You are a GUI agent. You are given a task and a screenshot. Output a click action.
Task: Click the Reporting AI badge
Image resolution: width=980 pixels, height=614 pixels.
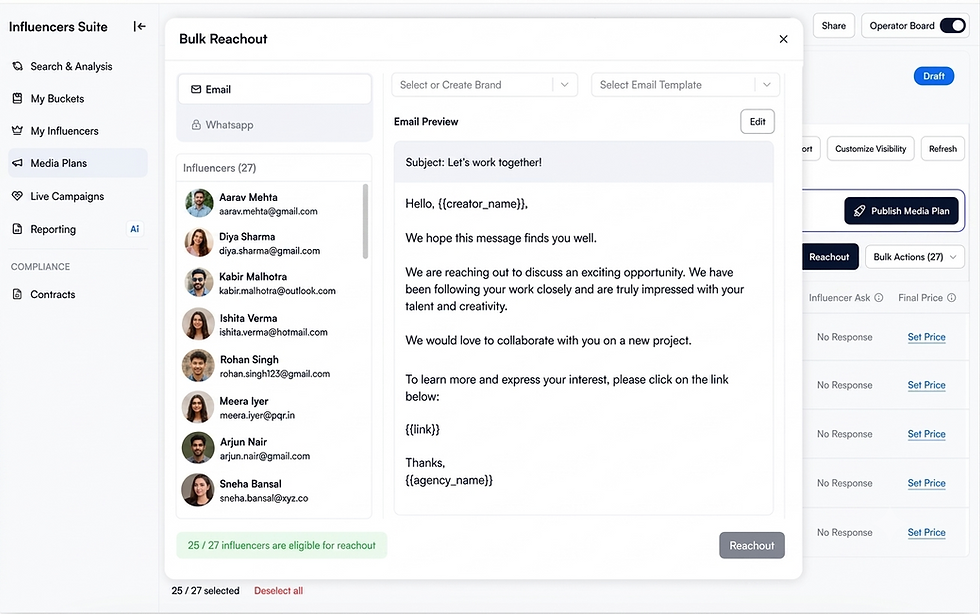pyautogui.click(x=134, y=229)
